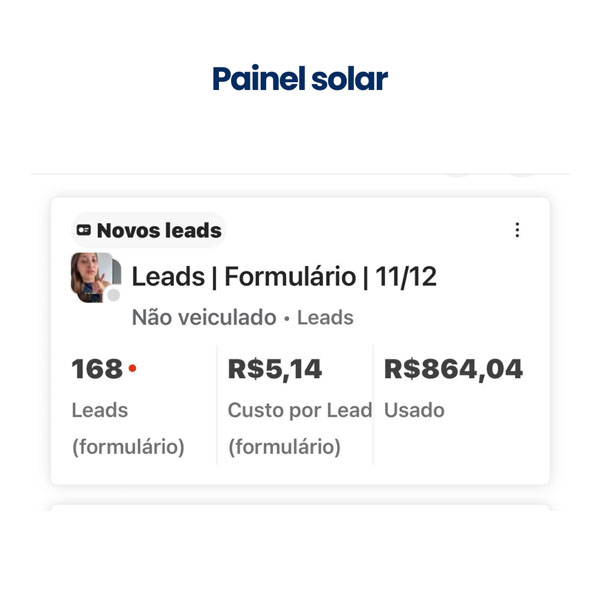600x600 pixels.
Task: Click the Não veiculado status text
Action: pyautogui.click(x=203, y=318)
